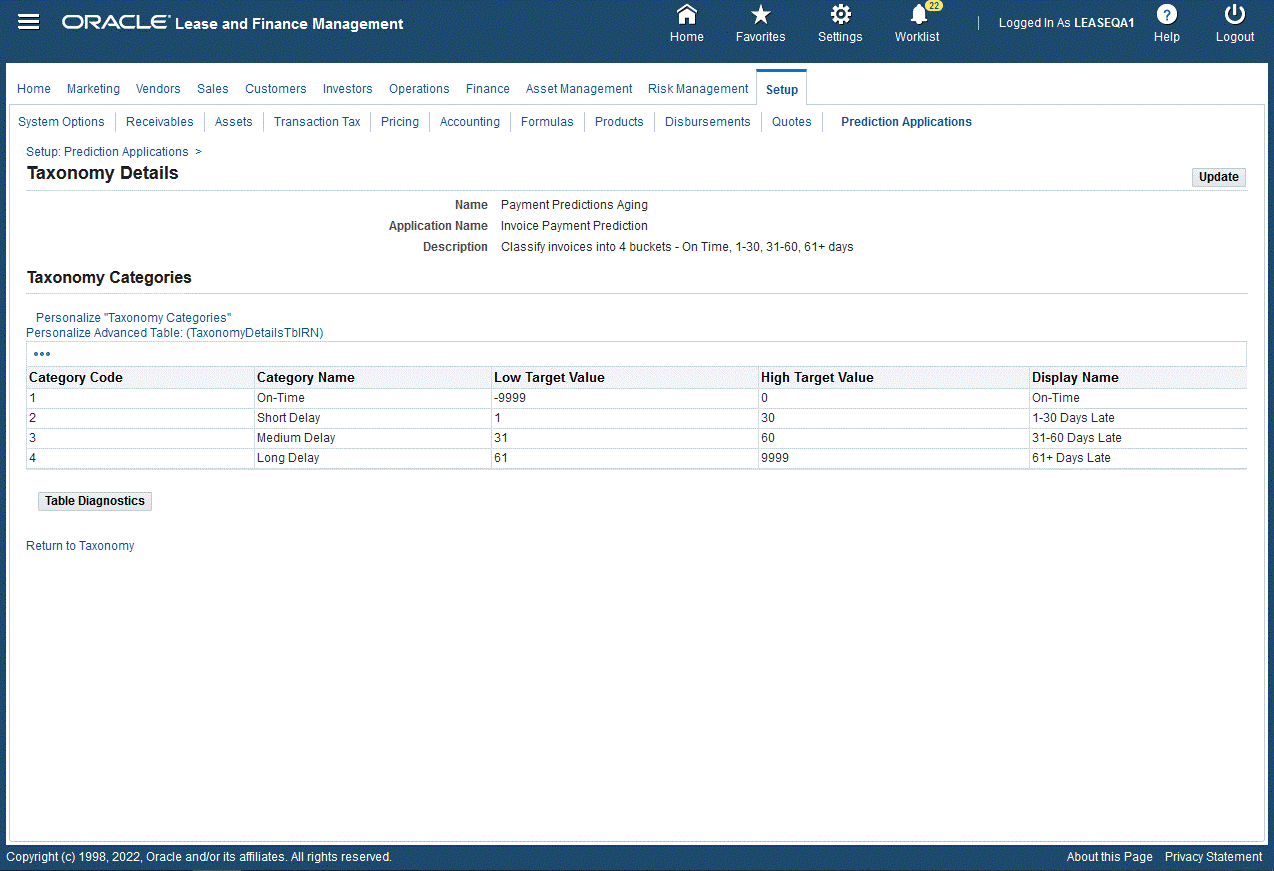Screen dimensions: 1274x871
Task: Open About this Page link
Action: 1110,857
